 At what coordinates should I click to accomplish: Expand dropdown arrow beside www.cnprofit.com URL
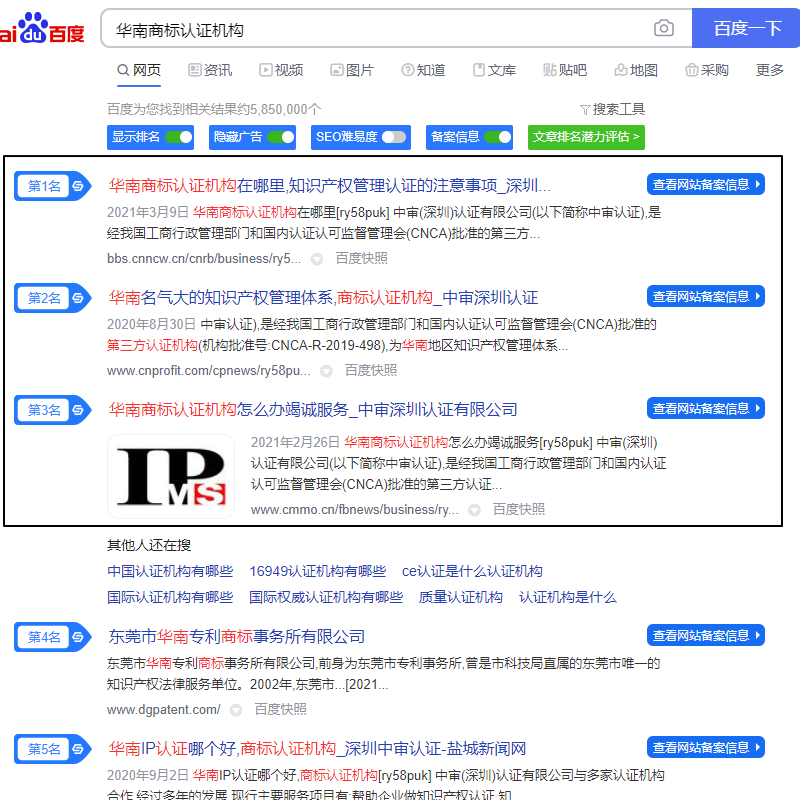[x=326, y=371]
